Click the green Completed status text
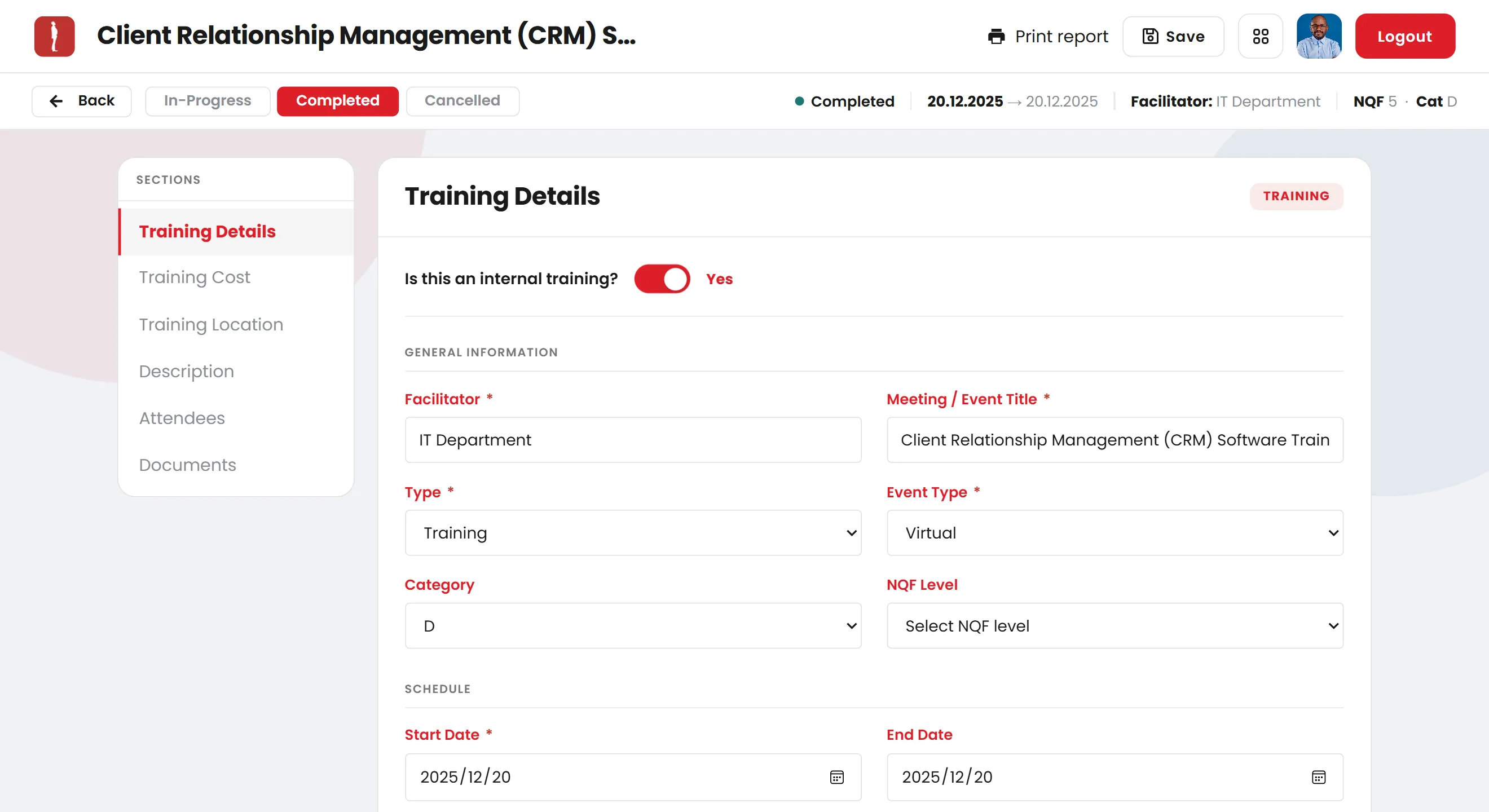 [x=852, y=101]
